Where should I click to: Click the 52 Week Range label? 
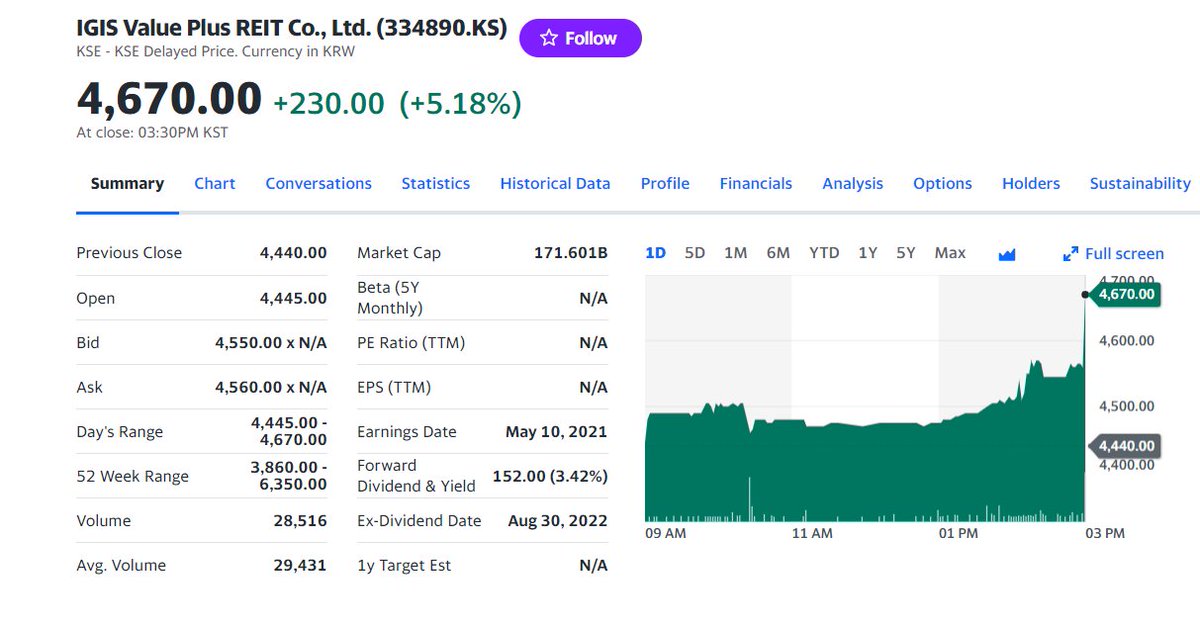point(132,476)
